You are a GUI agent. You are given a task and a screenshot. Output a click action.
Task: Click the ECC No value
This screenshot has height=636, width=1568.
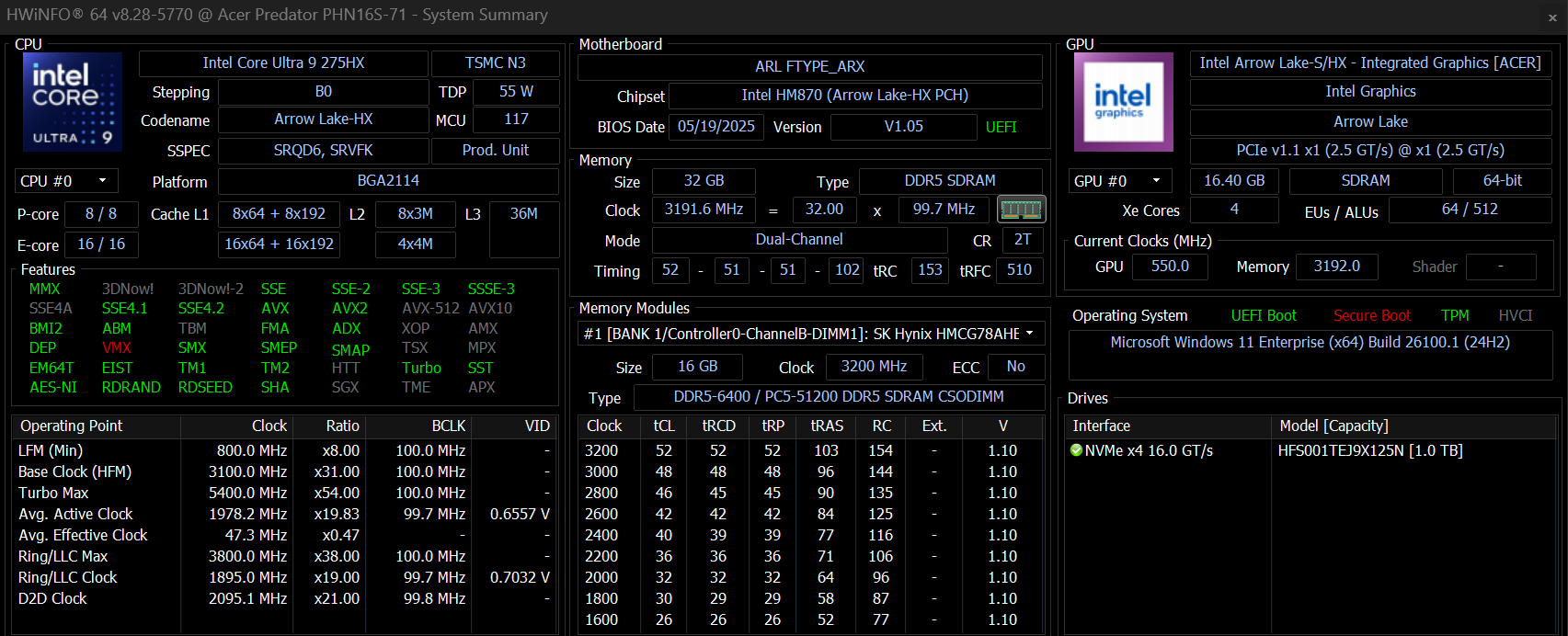point(1016,367)
